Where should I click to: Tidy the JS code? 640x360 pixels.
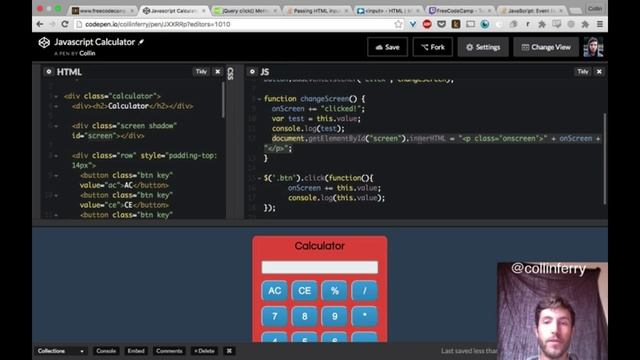pos(582,71)
